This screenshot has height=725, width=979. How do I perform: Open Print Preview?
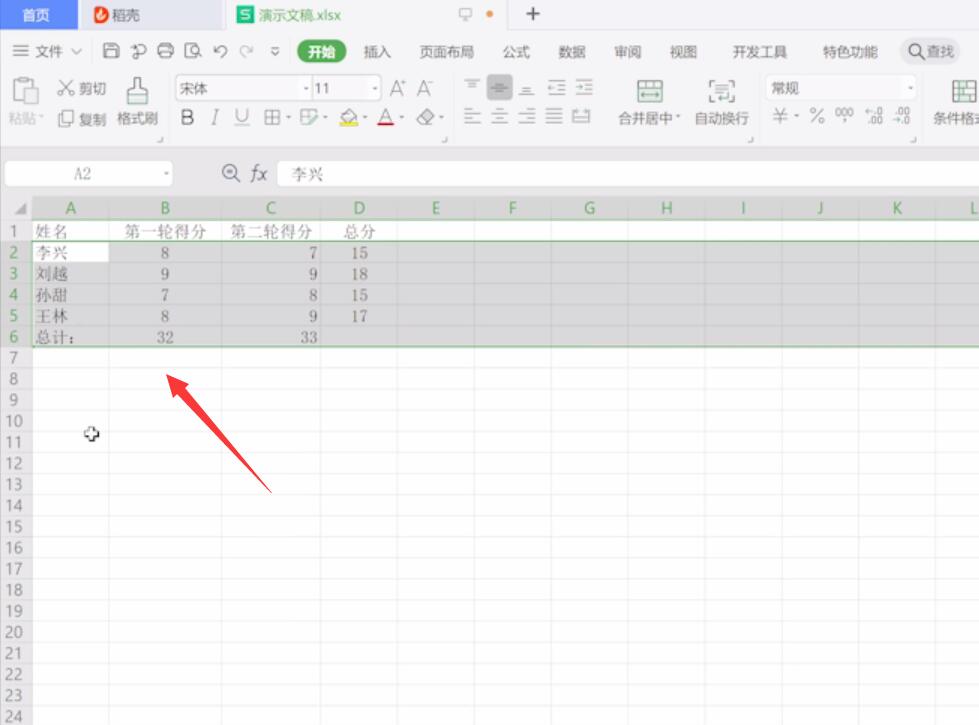[192, 51]
